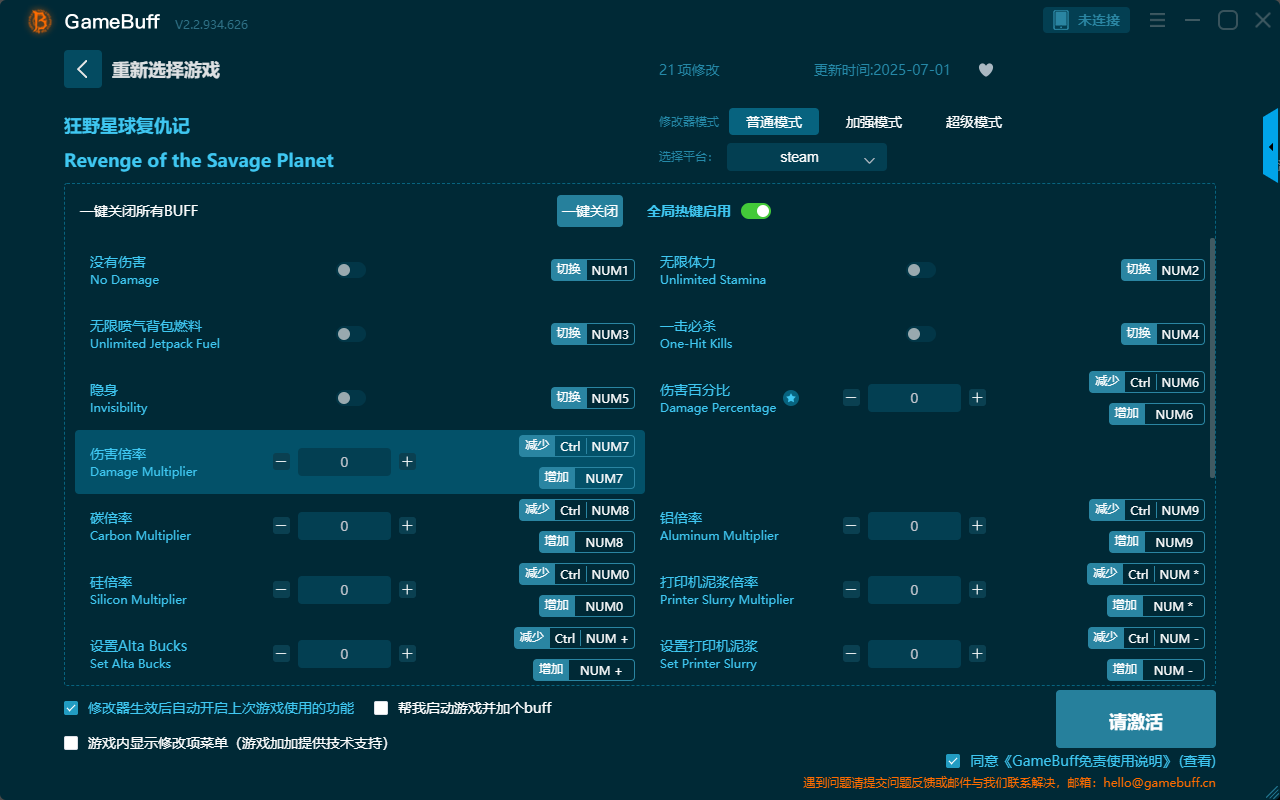Click the Silicon Multiplier value field
Viewport: 1280px width, 800px height.
click(344, 590)
